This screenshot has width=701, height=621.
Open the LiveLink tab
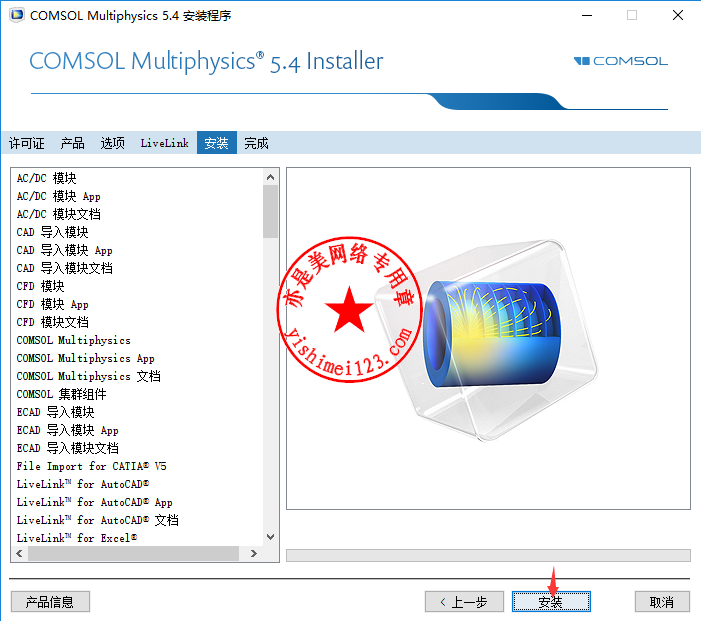[165, 143]
